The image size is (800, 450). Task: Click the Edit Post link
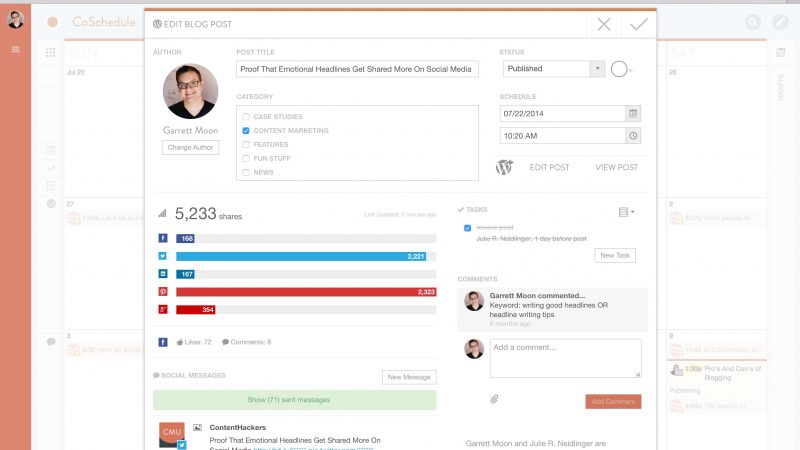click(549, 167)
